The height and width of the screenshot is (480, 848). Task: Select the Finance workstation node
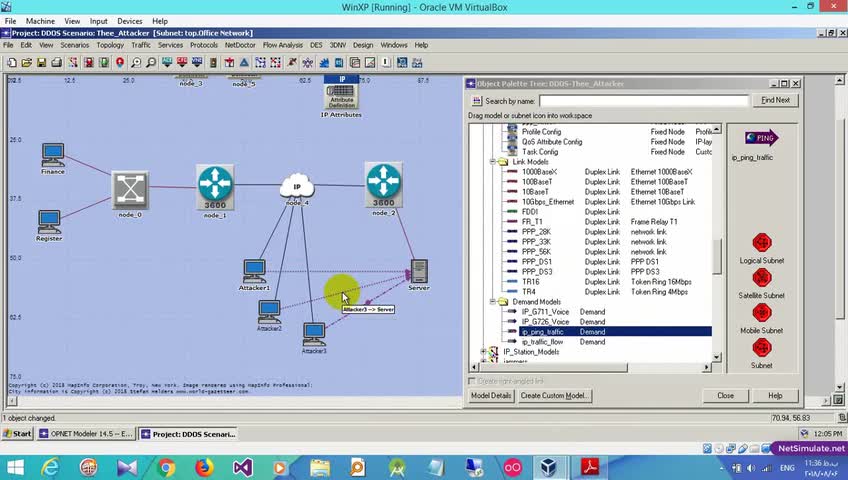(53, 155)
